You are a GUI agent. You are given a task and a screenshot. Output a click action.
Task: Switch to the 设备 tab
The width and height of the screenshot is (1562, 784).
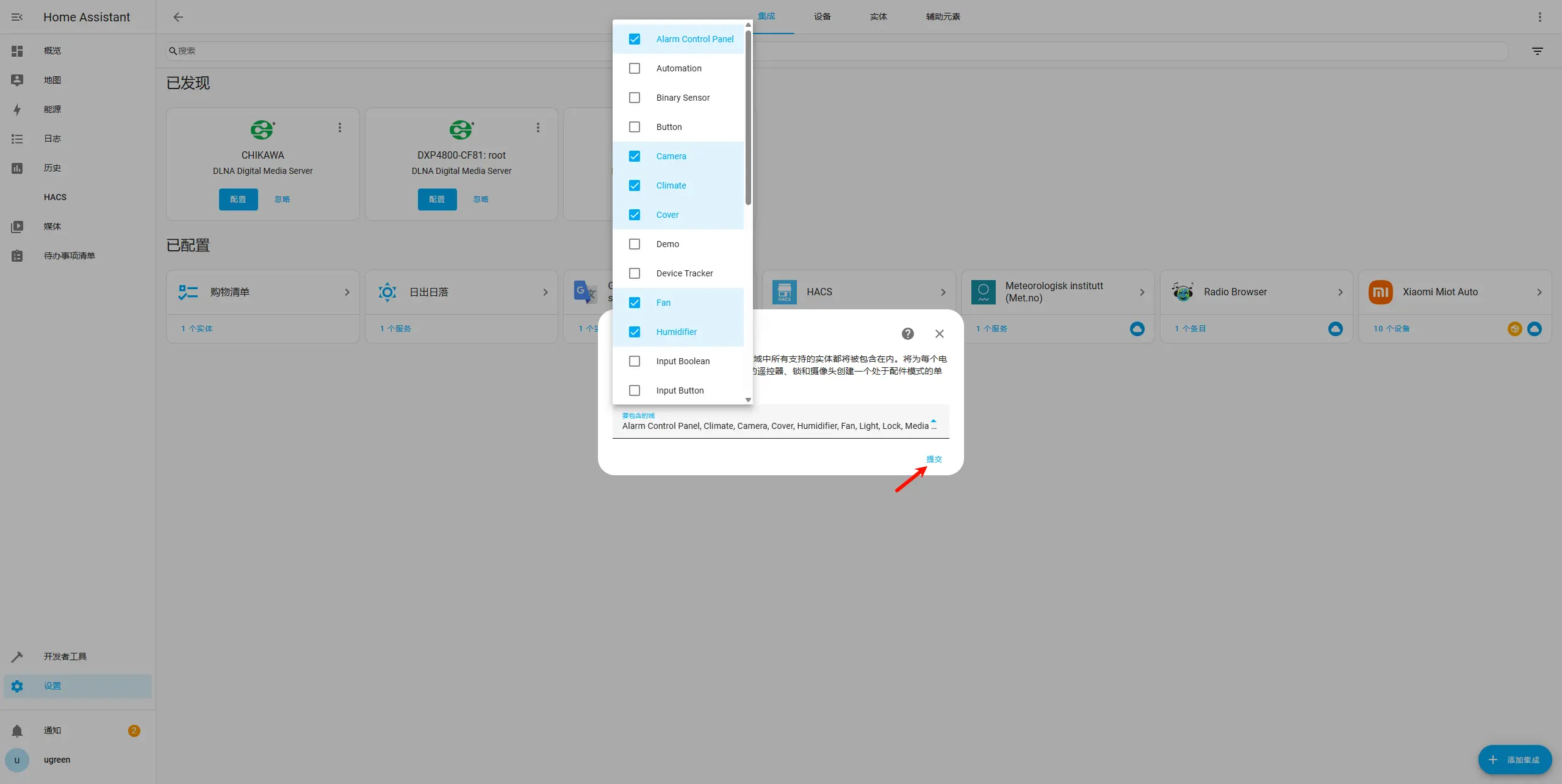pyautogui.click(x=822, y=16)
